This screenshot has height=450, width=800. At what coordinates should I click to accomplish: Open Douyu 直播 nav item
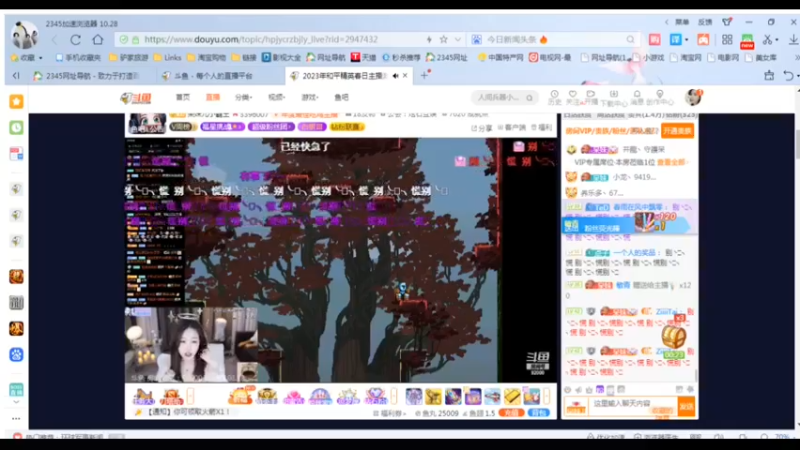tap(213, 97)
